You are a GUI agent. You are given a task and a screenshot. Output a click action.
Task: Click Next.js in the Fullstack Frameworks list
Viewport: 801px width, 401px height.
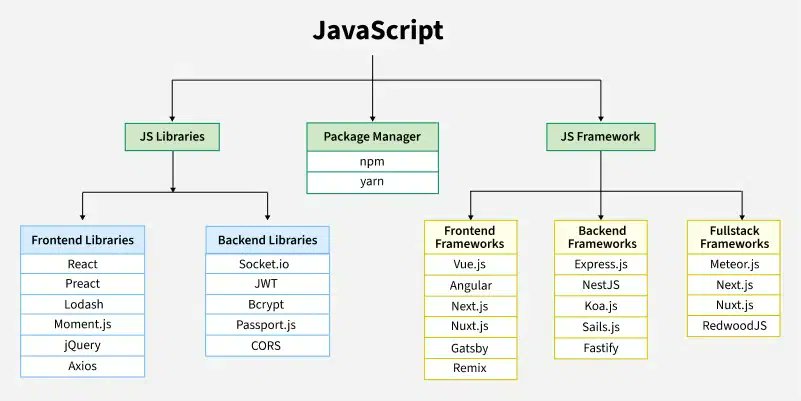pos(734,285)
